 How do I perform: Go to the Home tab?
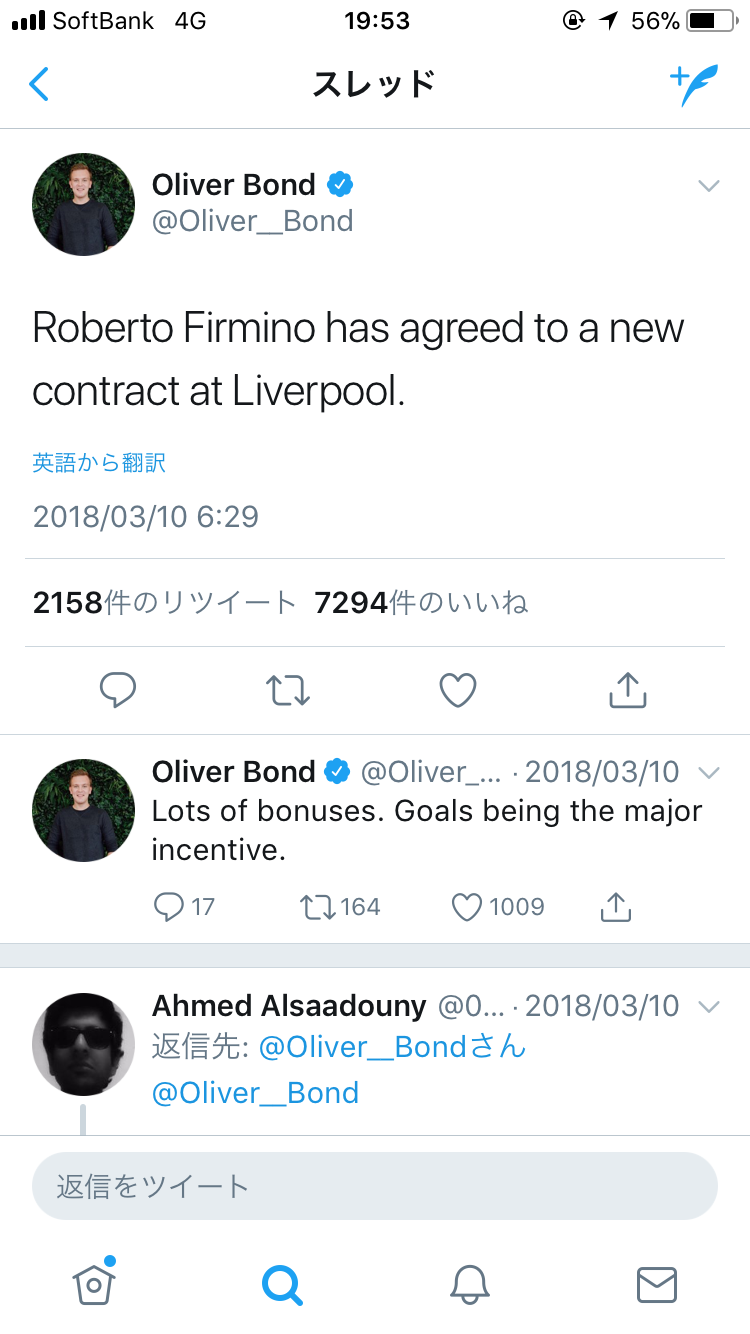[x=94, y=1284]
